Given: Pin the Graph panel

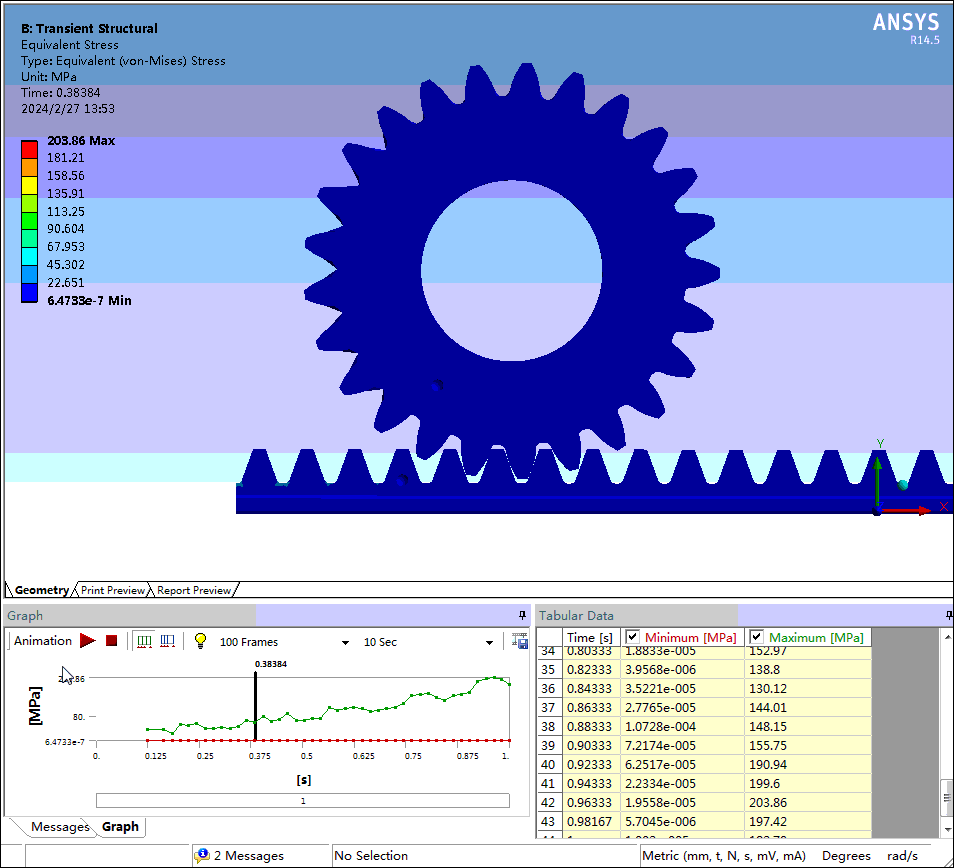Looking at the screenshot, I should [522, 616].
